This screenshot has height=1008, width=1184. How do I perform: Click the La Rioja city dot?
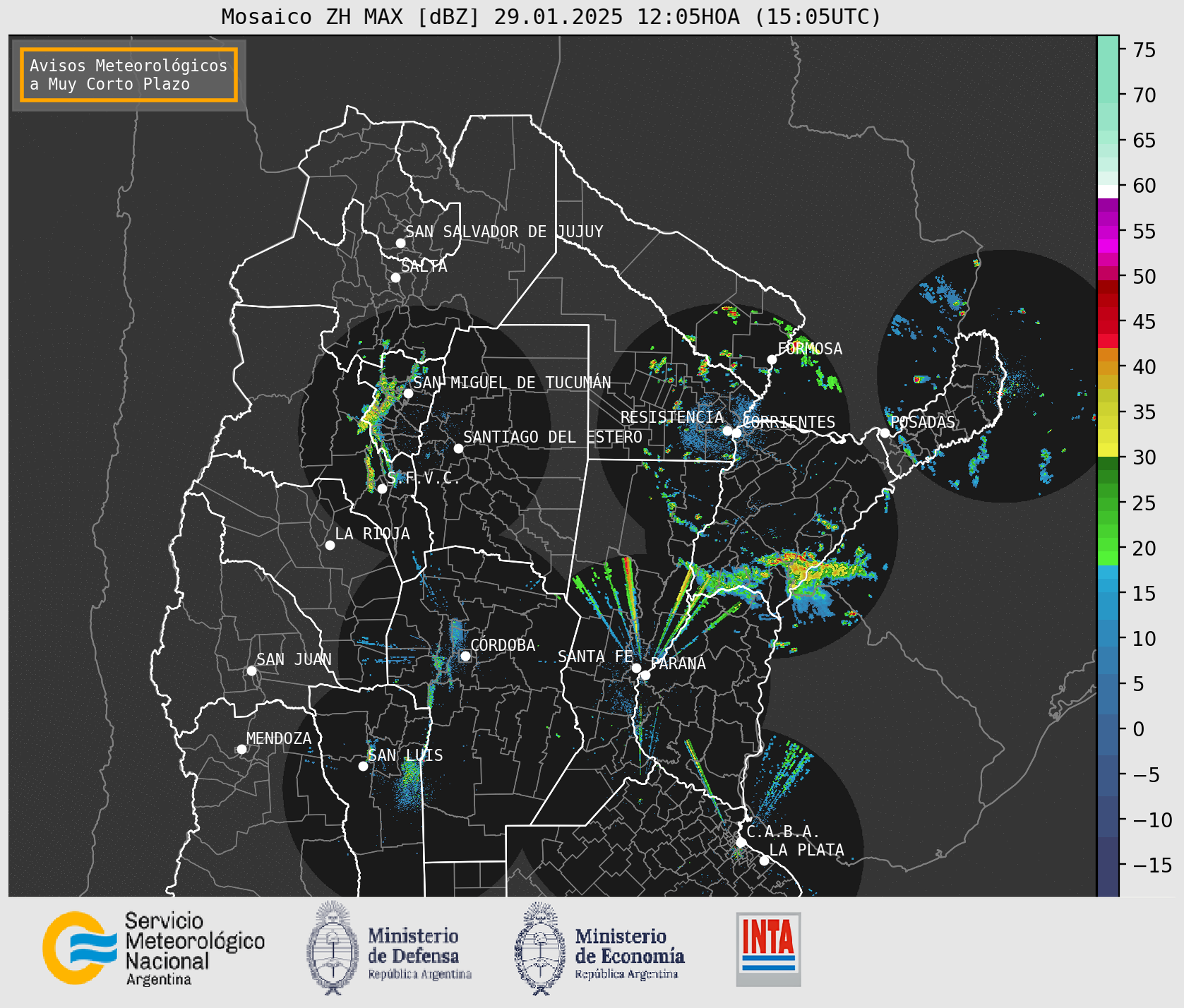330,545
